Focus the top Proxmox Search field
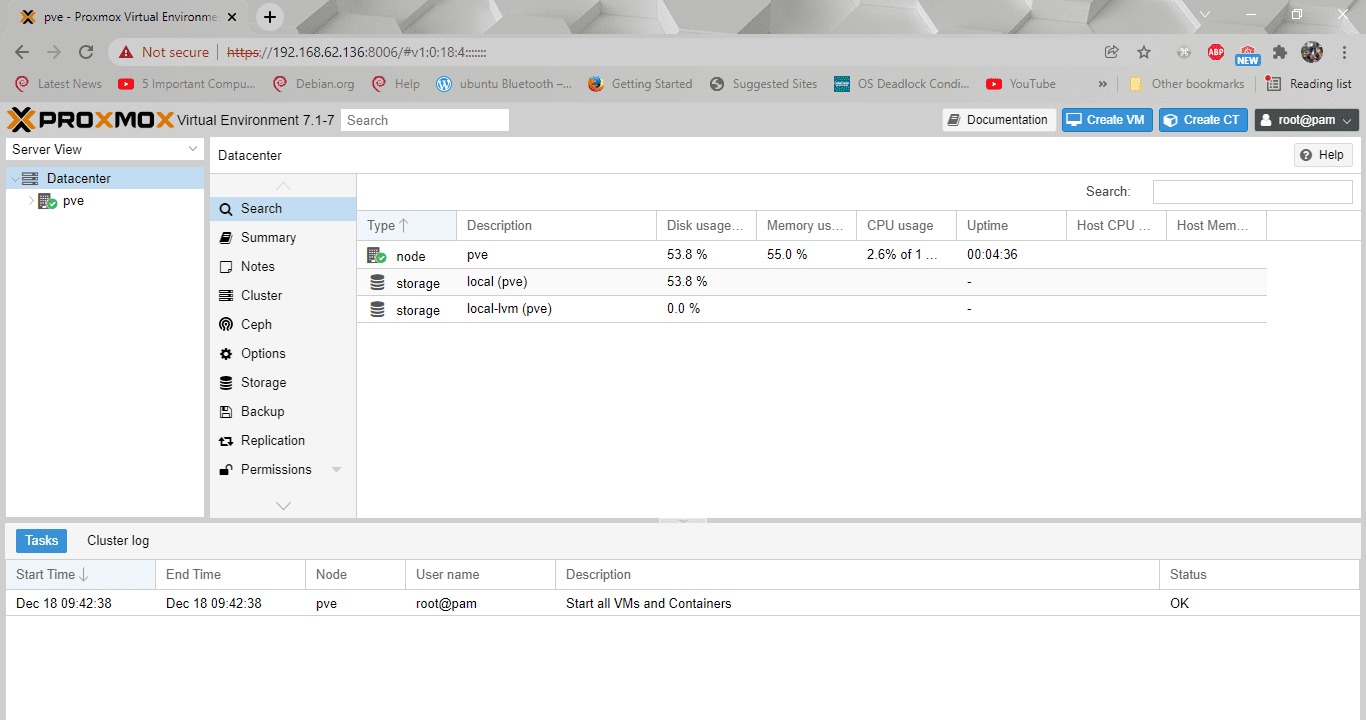 pos(425,120)
